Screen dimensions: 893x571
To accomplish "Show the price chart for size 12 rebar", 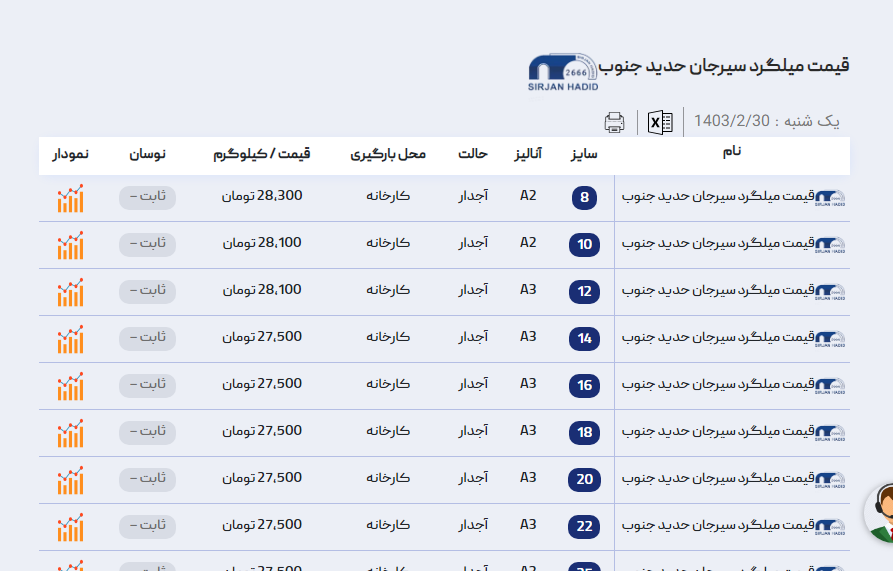I will pyautogui.click(x=70, y=292).
